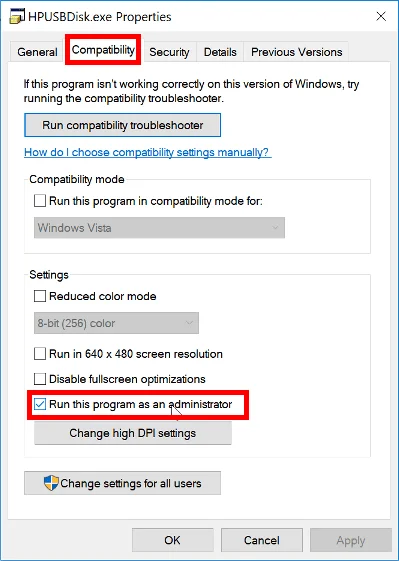Enable Run this program in compatibility mode
The image size is (399, 561).
(40, 201)
